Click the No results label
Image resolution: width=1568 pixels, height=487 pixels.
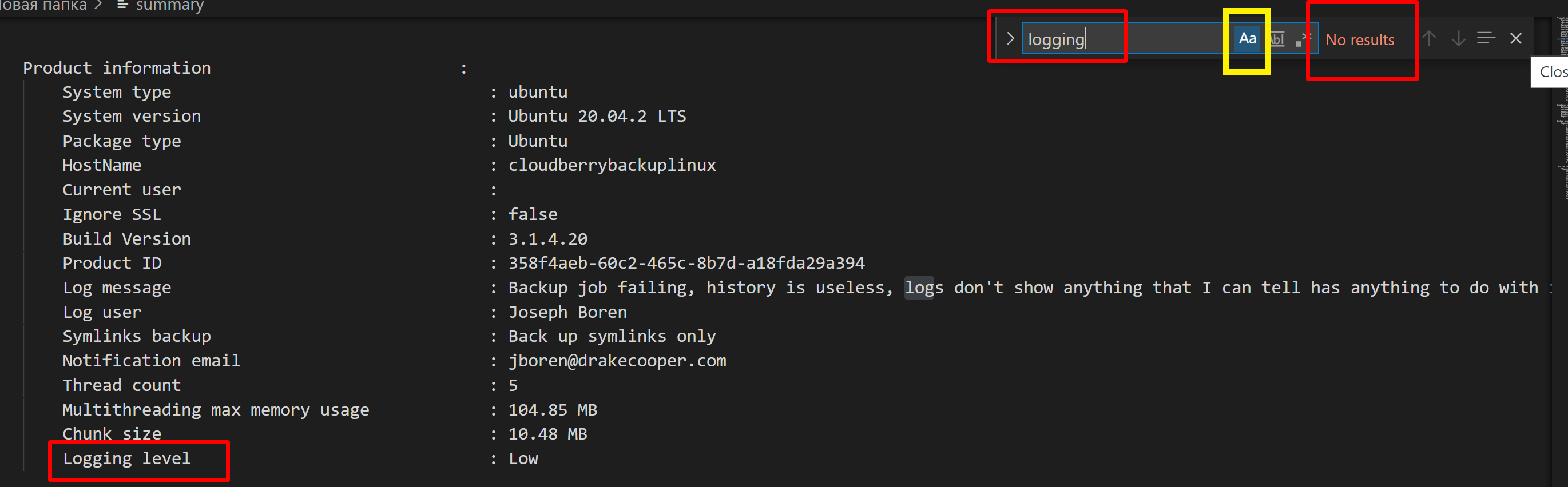(x=1360, y=39)
